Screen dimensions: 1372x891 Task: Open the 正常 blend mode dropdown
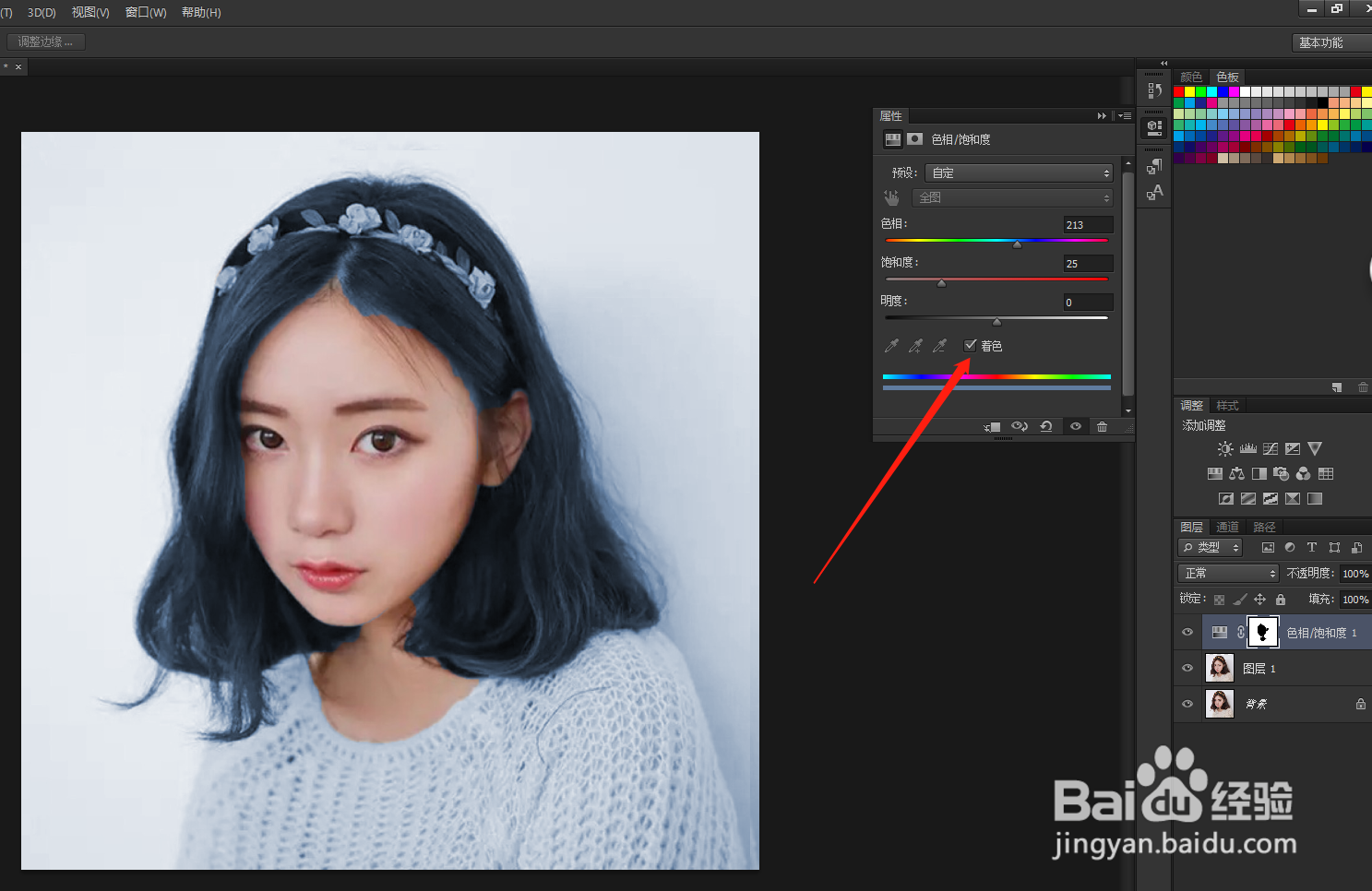(x=1228, y=574)
